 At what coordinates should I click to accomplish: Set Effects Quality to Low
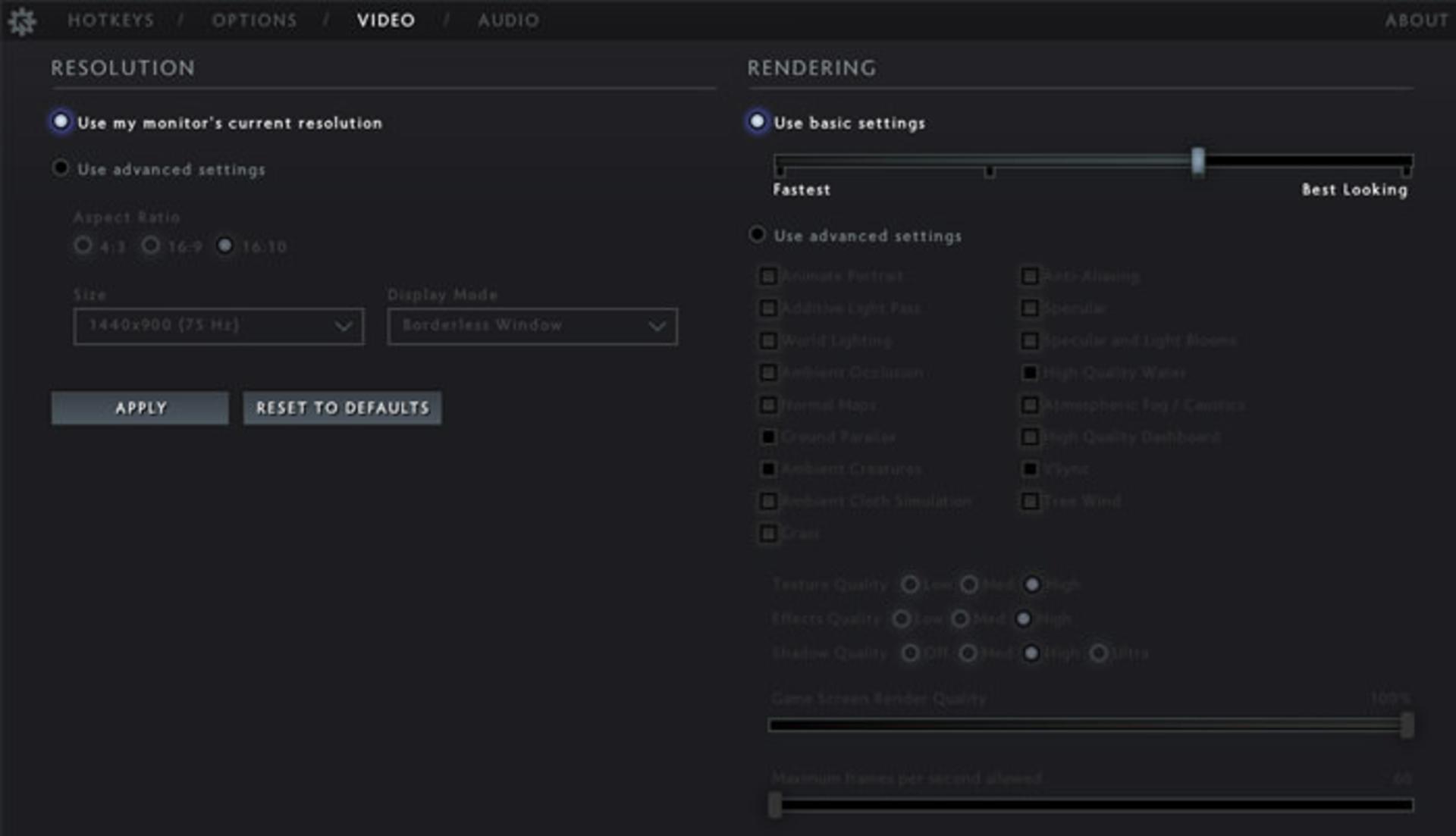901,618
